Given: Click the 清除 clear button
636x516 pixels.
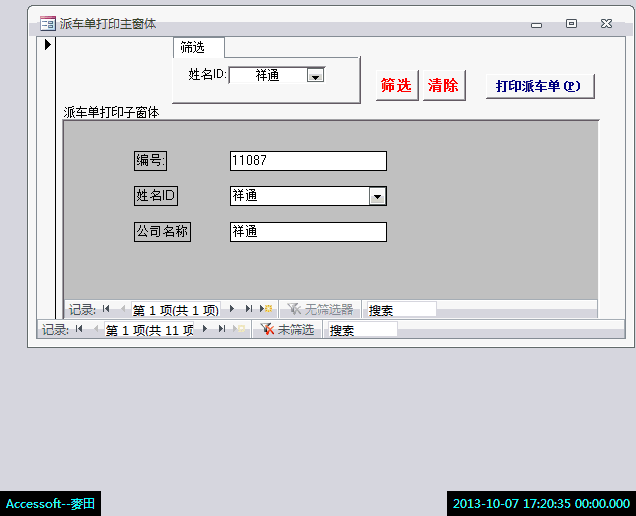Looking at the screenshot, I should click(444, 85).
